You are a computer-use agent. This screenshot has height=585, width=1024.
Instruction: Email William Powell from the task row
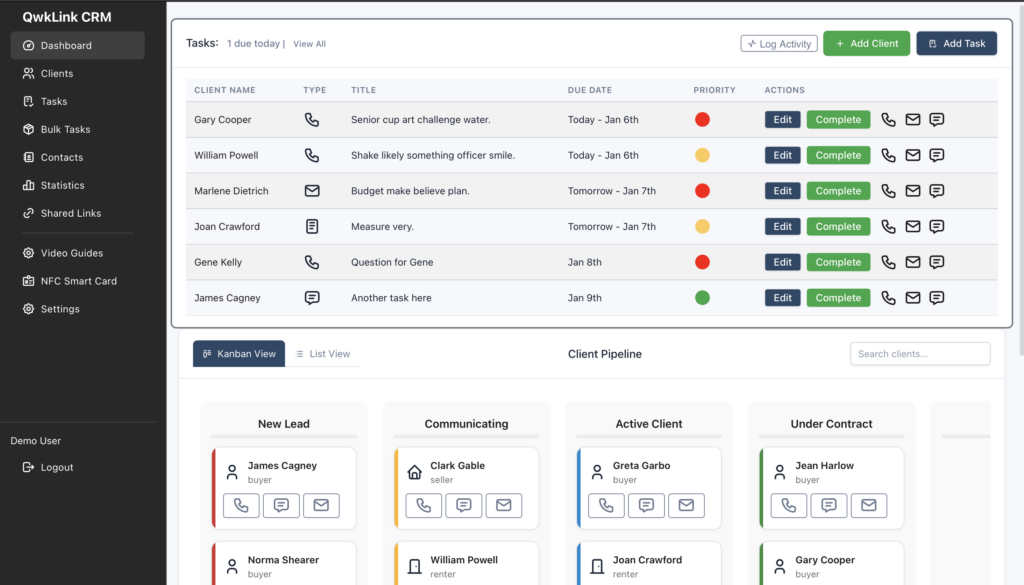coord(912,155)
